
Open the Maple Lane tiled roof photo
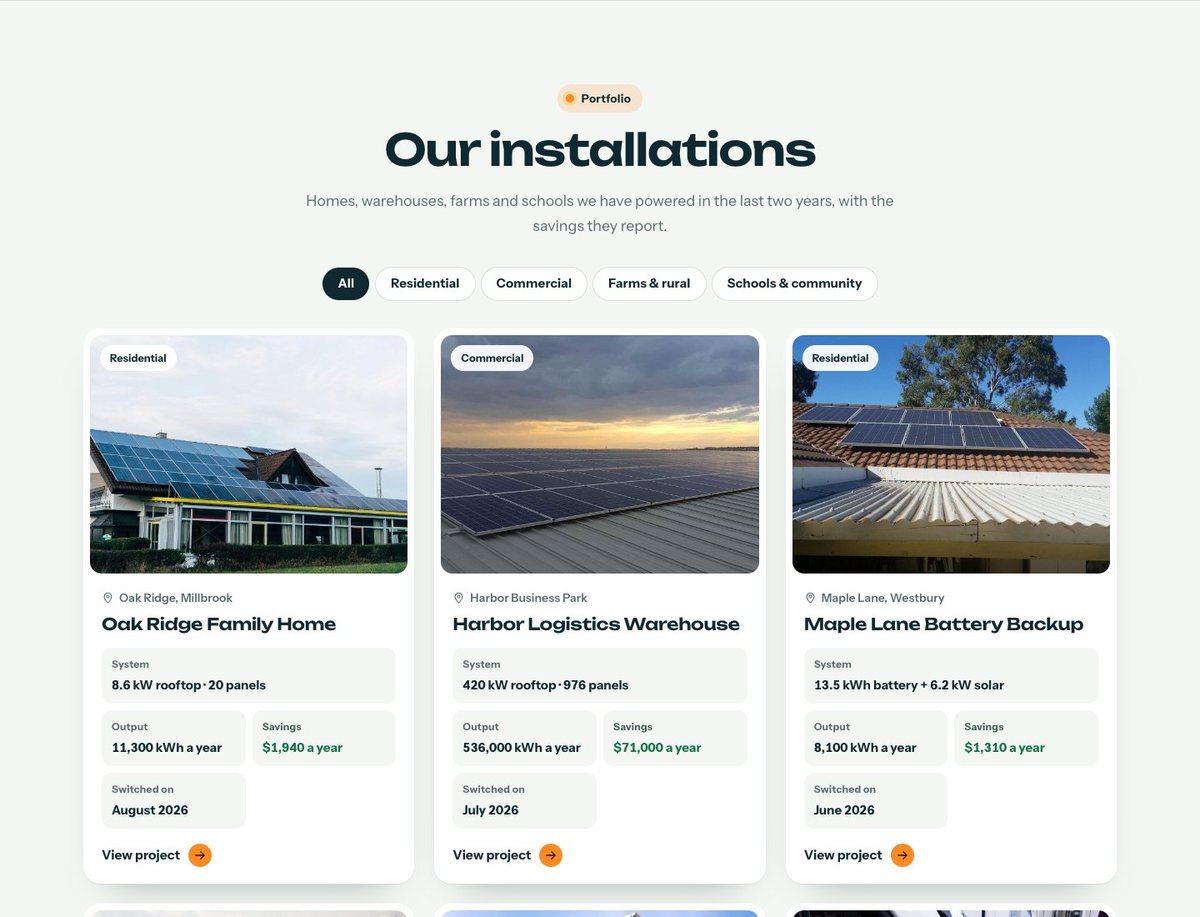[951, 454]
